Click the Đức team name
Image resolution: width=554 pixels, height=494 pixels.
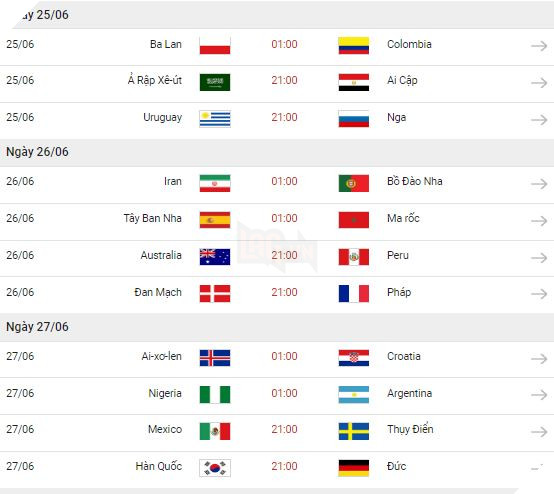coord(396,466)
